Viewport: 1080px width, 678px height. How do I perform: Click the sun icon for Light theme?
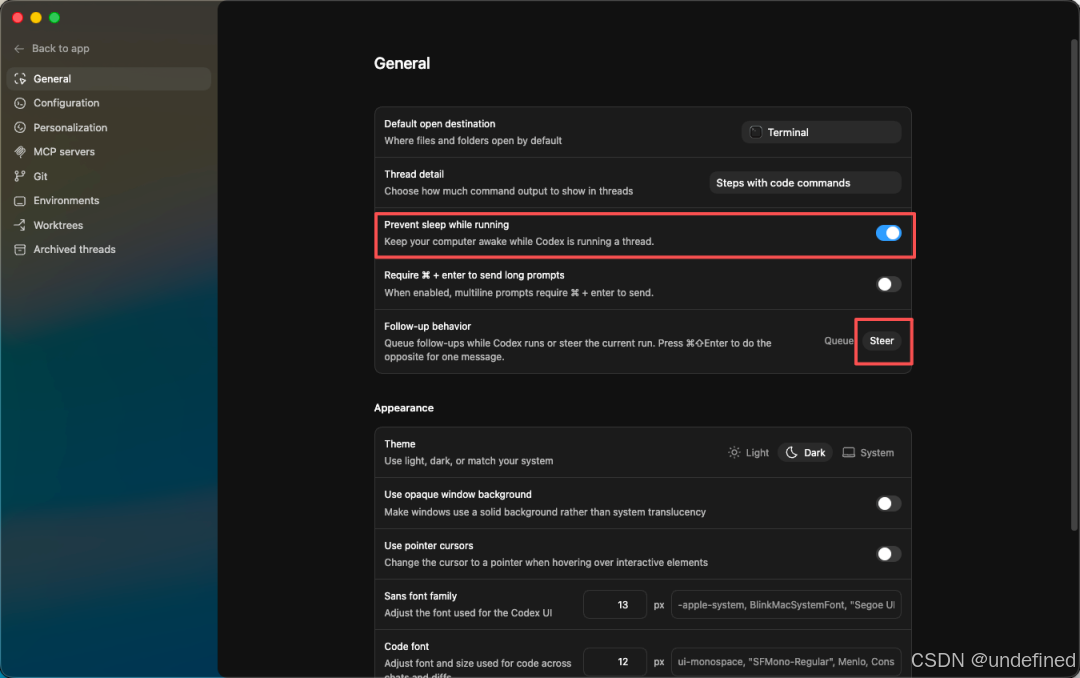click(734, 453)
